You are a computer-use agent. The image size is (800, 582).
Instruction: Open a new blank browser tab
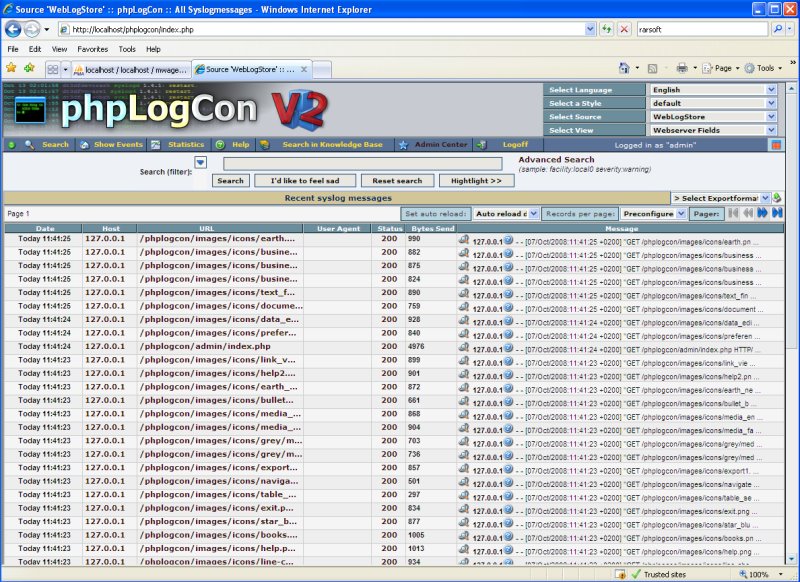pyautogui.click(x=321, y=69)
